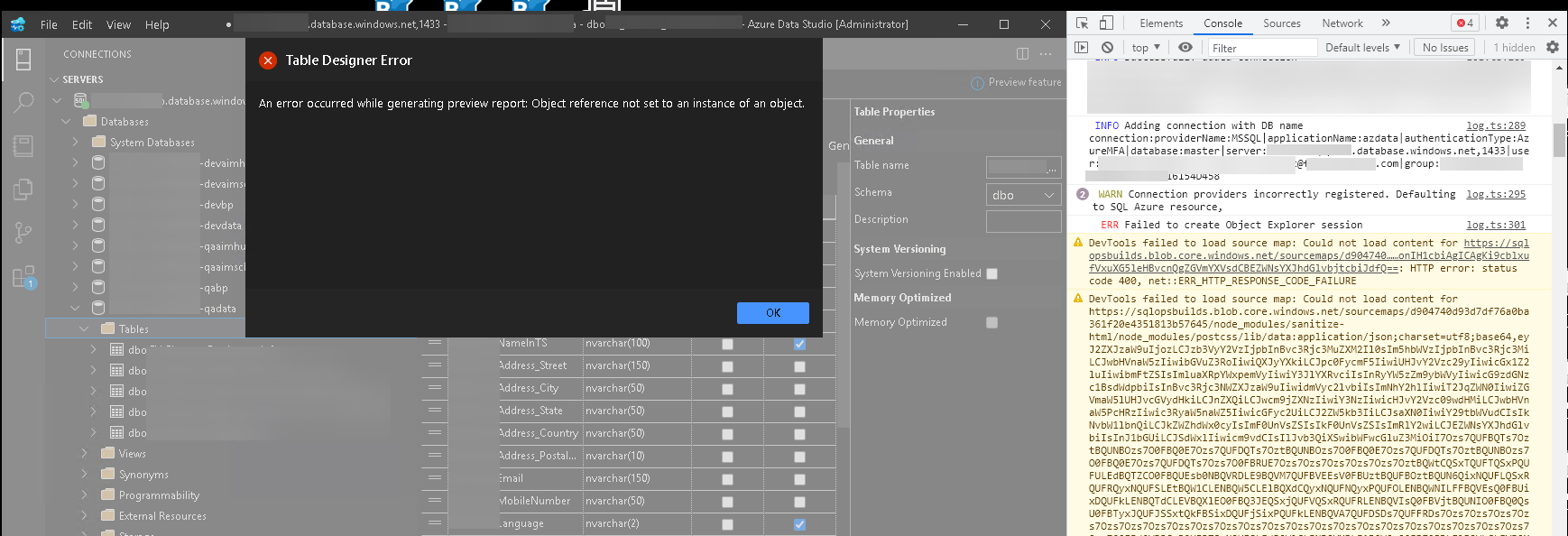
Task: Open the View menu
Action: click(x=118, y=24)
